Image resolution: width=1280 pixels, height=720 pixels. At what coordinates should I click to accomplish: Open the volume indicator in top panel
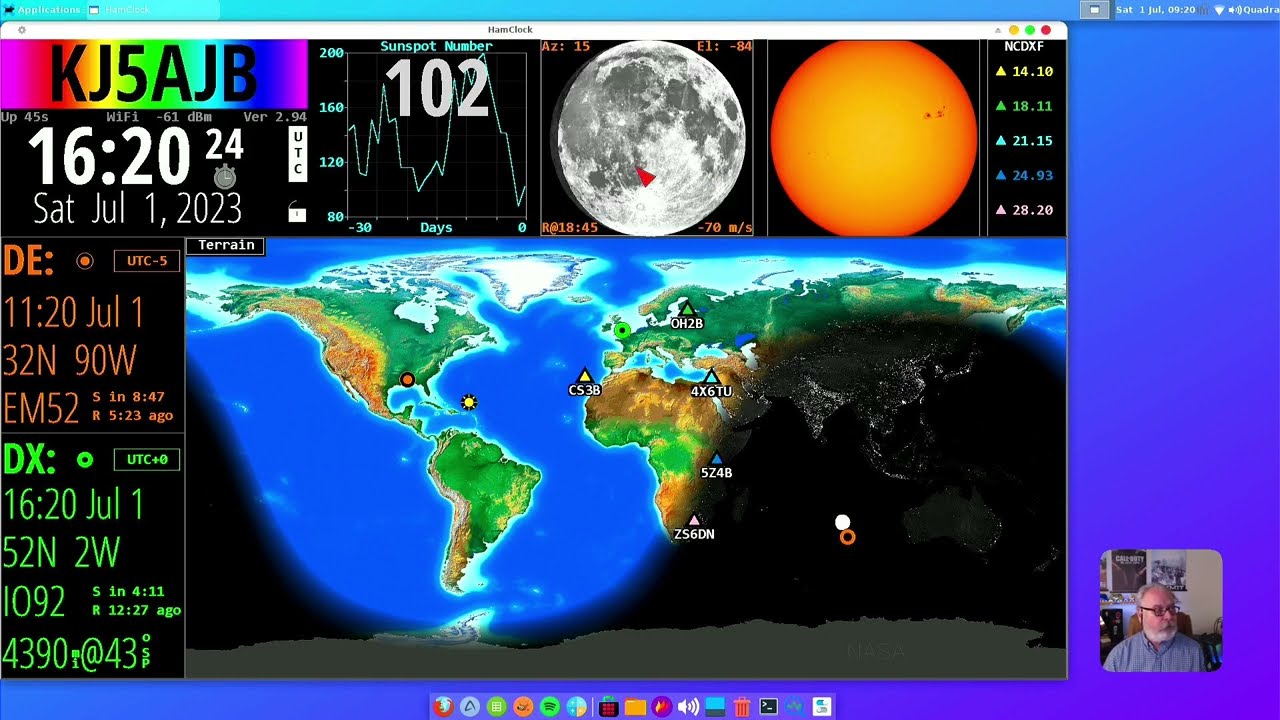(x=1234, y=10)
